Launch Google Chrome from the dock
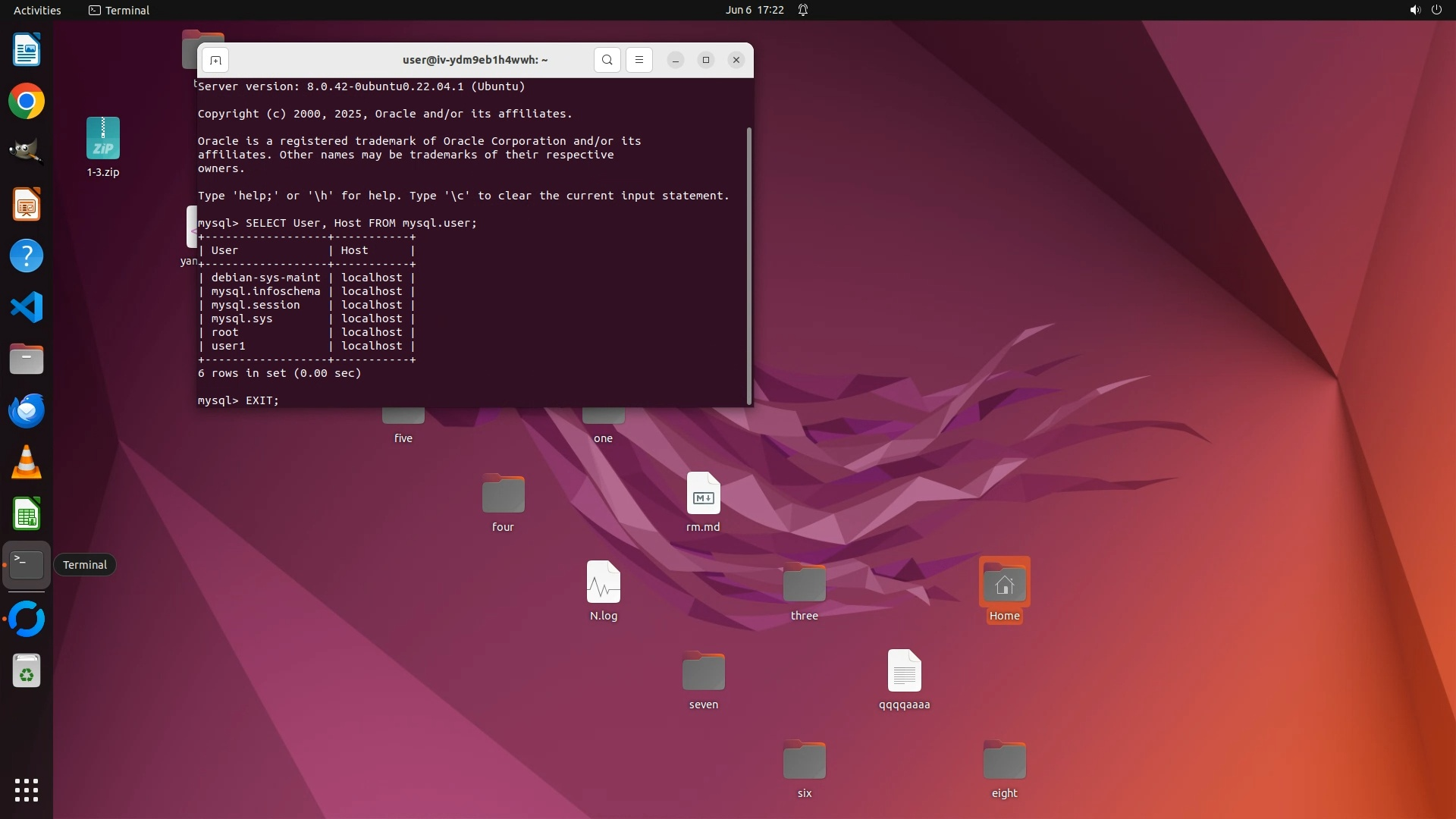Viewport: 1456px width, 819px height. (27, 102)
